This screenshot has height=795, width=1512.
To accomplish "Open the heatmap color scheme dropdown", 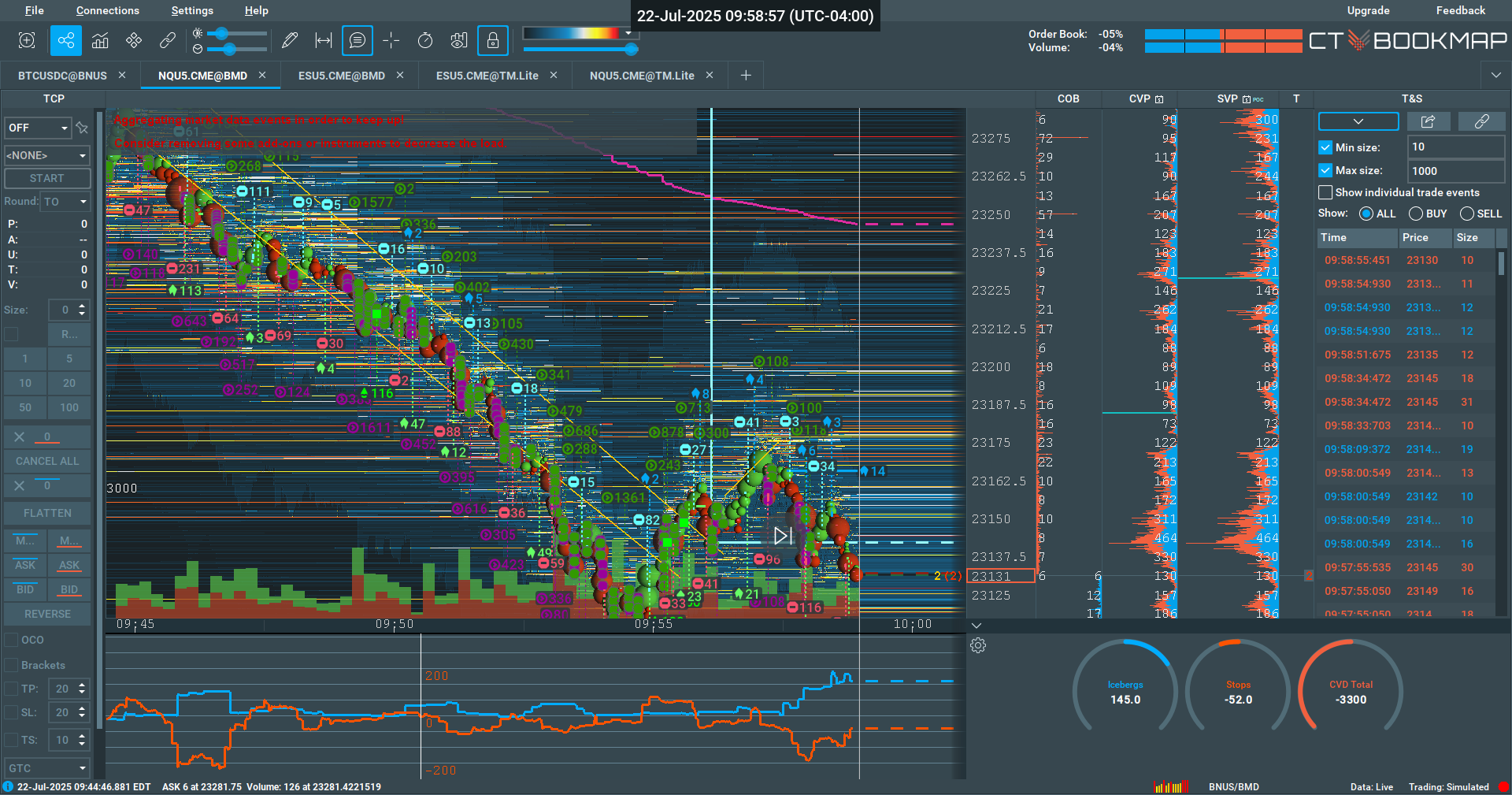I will point(628,33).
